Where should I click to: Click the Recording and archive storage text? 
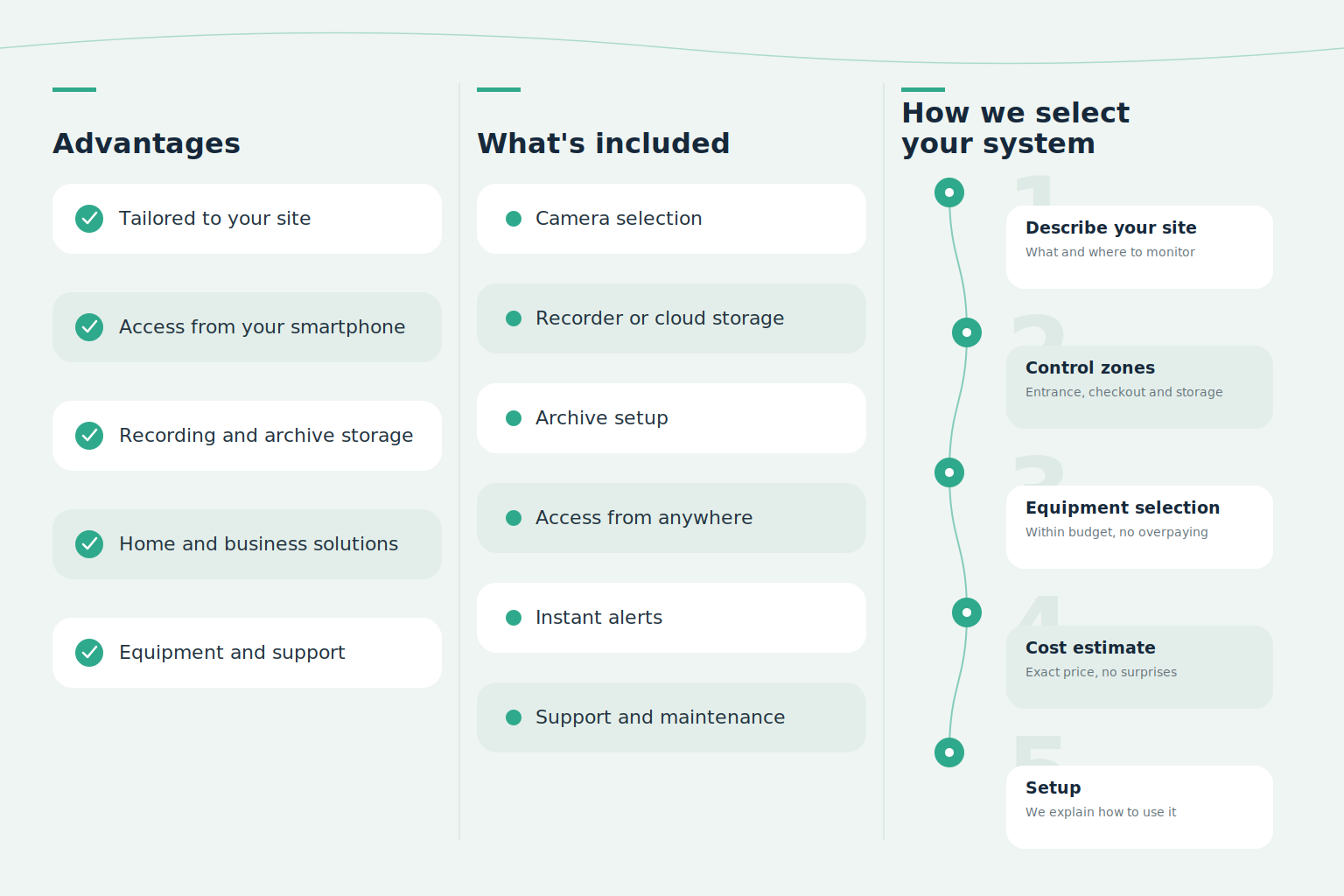coord(266,436)
